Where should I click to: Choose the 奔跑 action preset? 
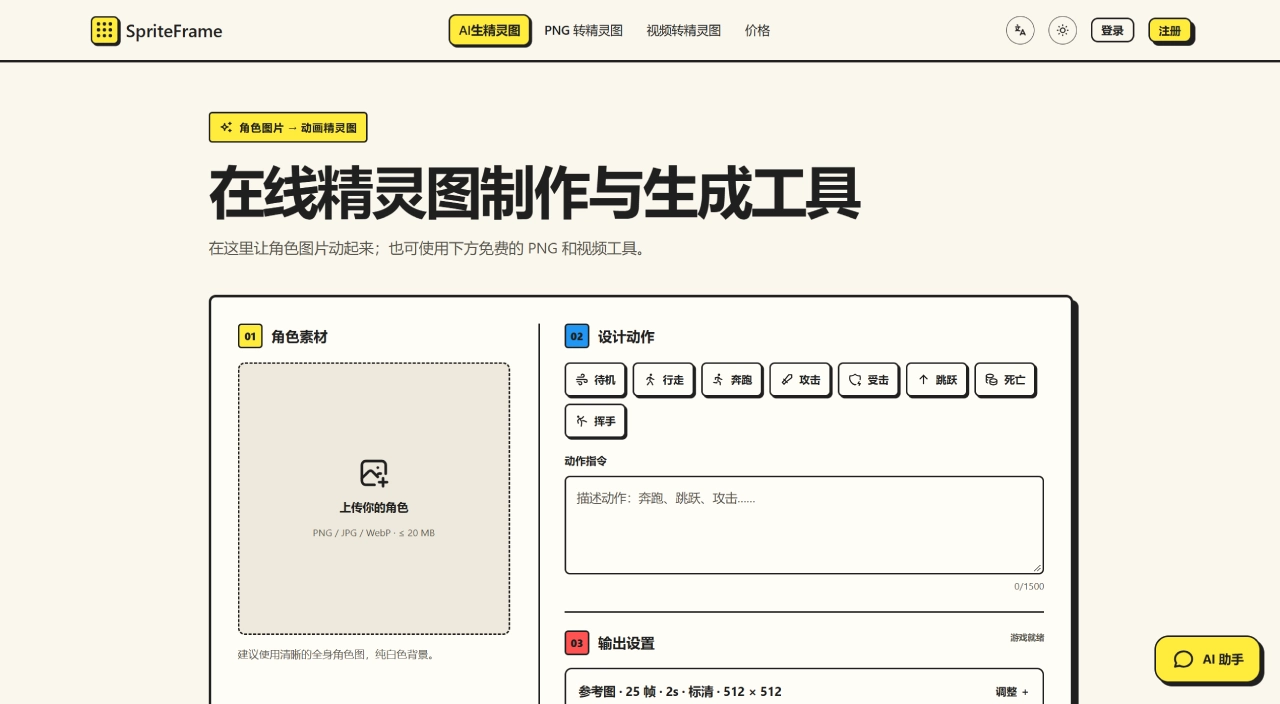pos(731,379)
